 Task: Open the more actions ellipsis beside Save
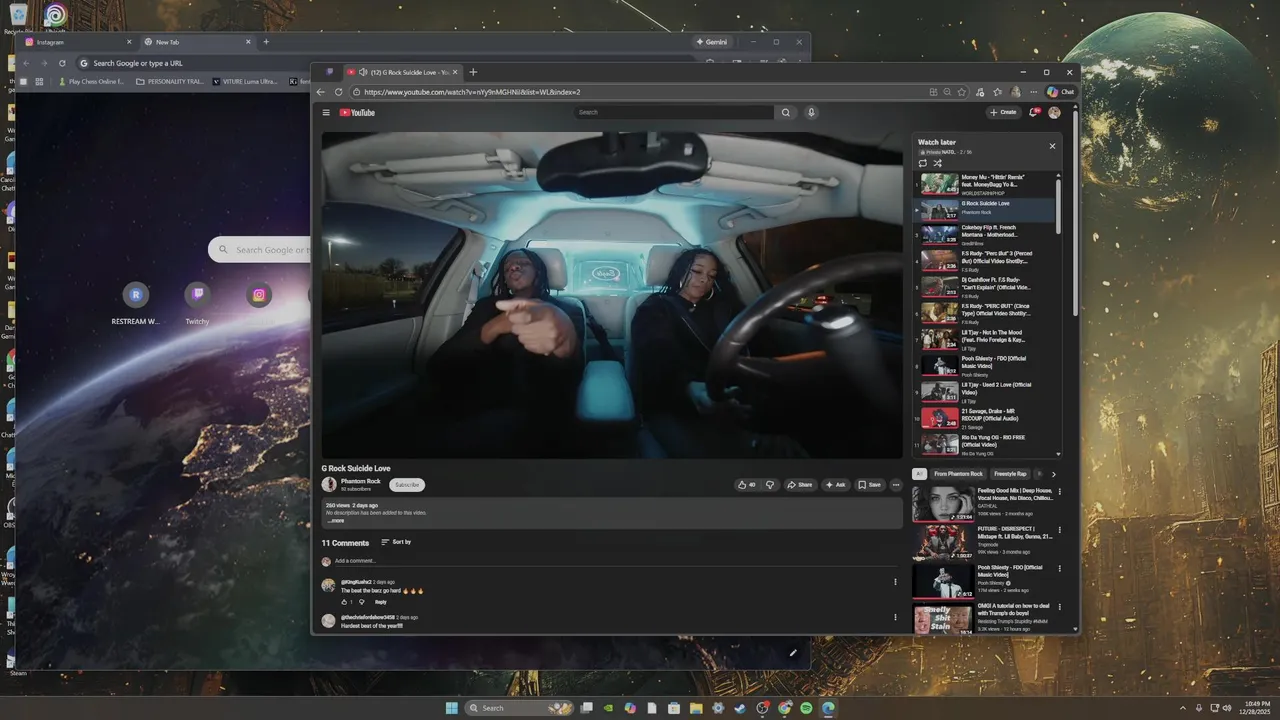[896, 484]
